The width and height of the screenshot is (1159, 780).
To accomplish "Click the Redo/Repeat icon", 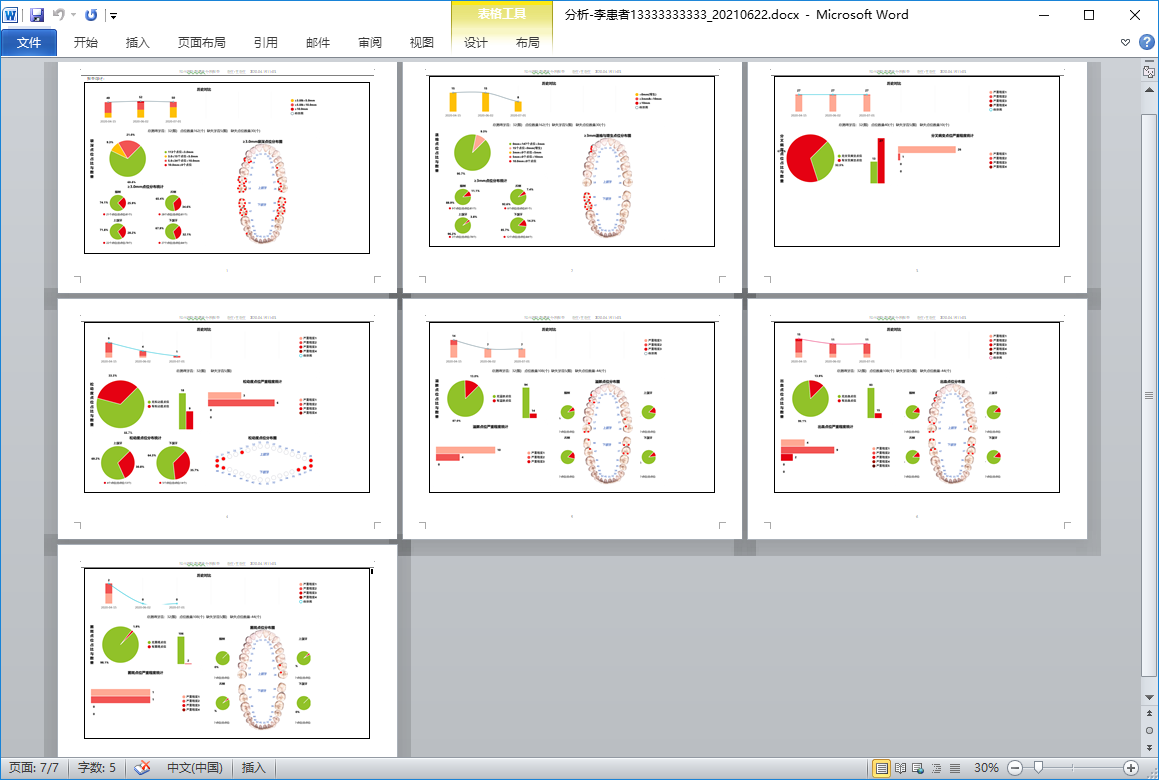I will [91, 15].
